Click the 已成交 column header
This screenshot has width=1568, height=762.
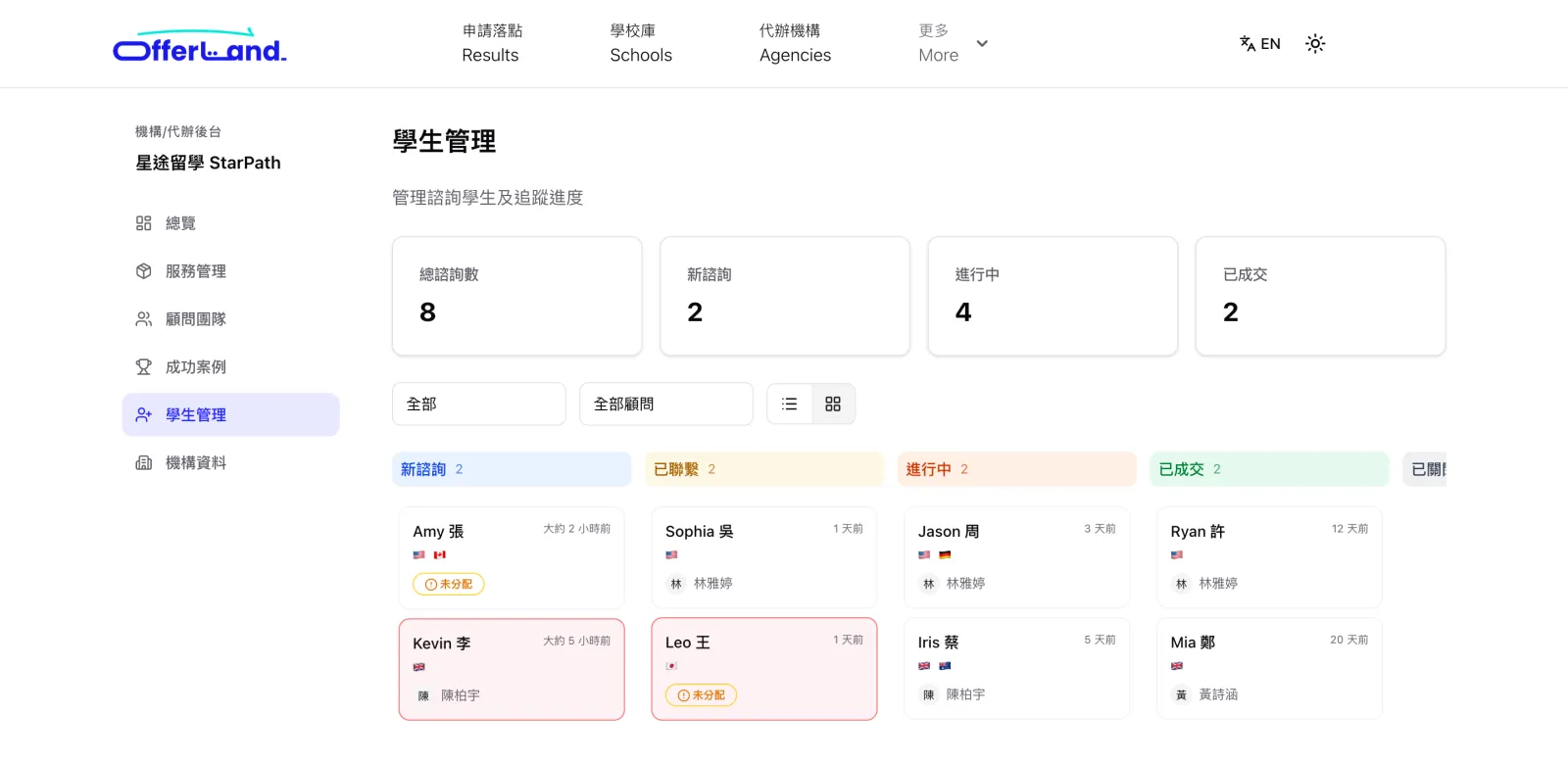(1269, 469)
